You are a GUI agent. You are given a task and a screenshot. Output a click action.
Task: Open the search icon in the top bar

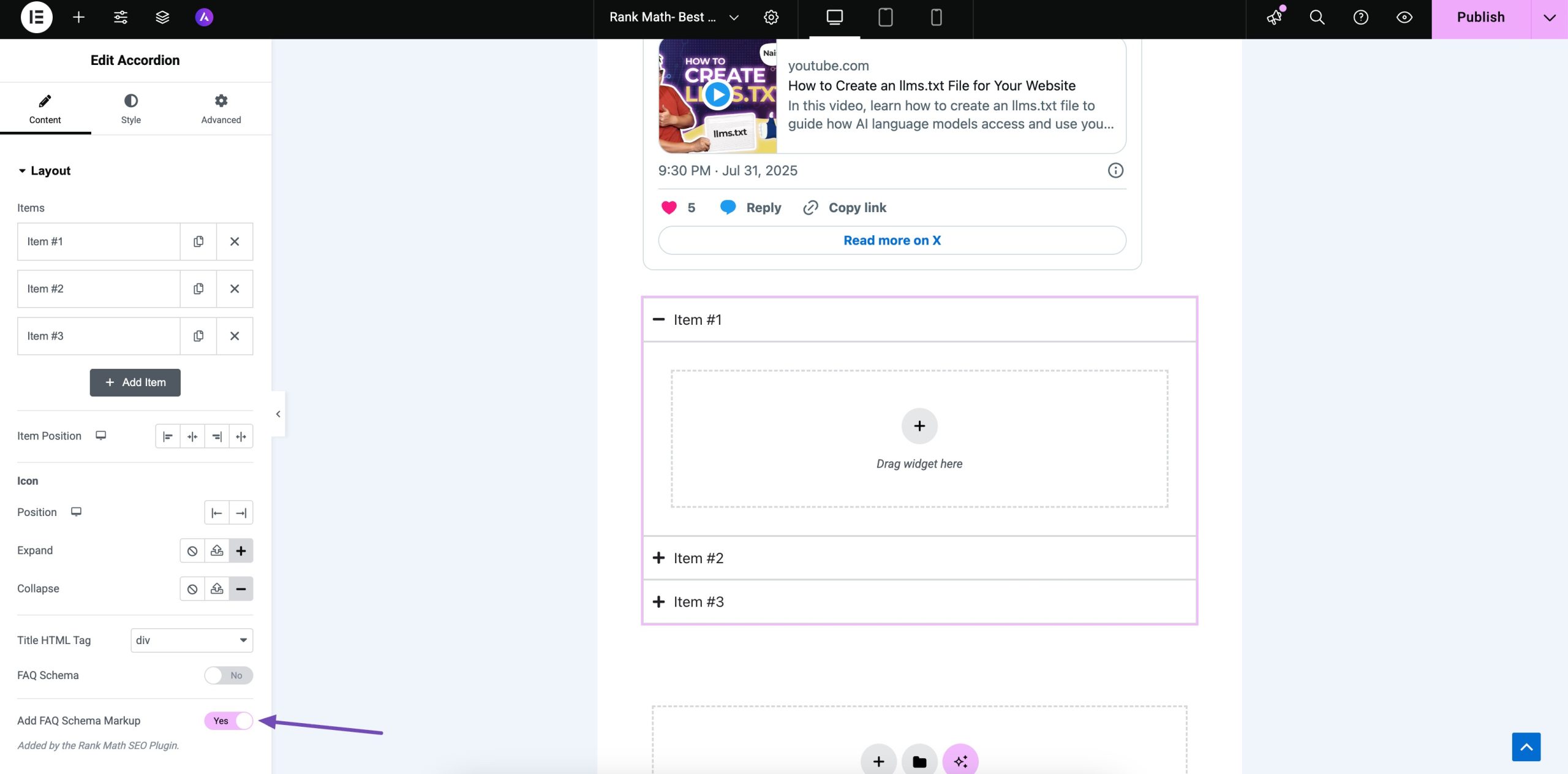tap(1317, 17)
